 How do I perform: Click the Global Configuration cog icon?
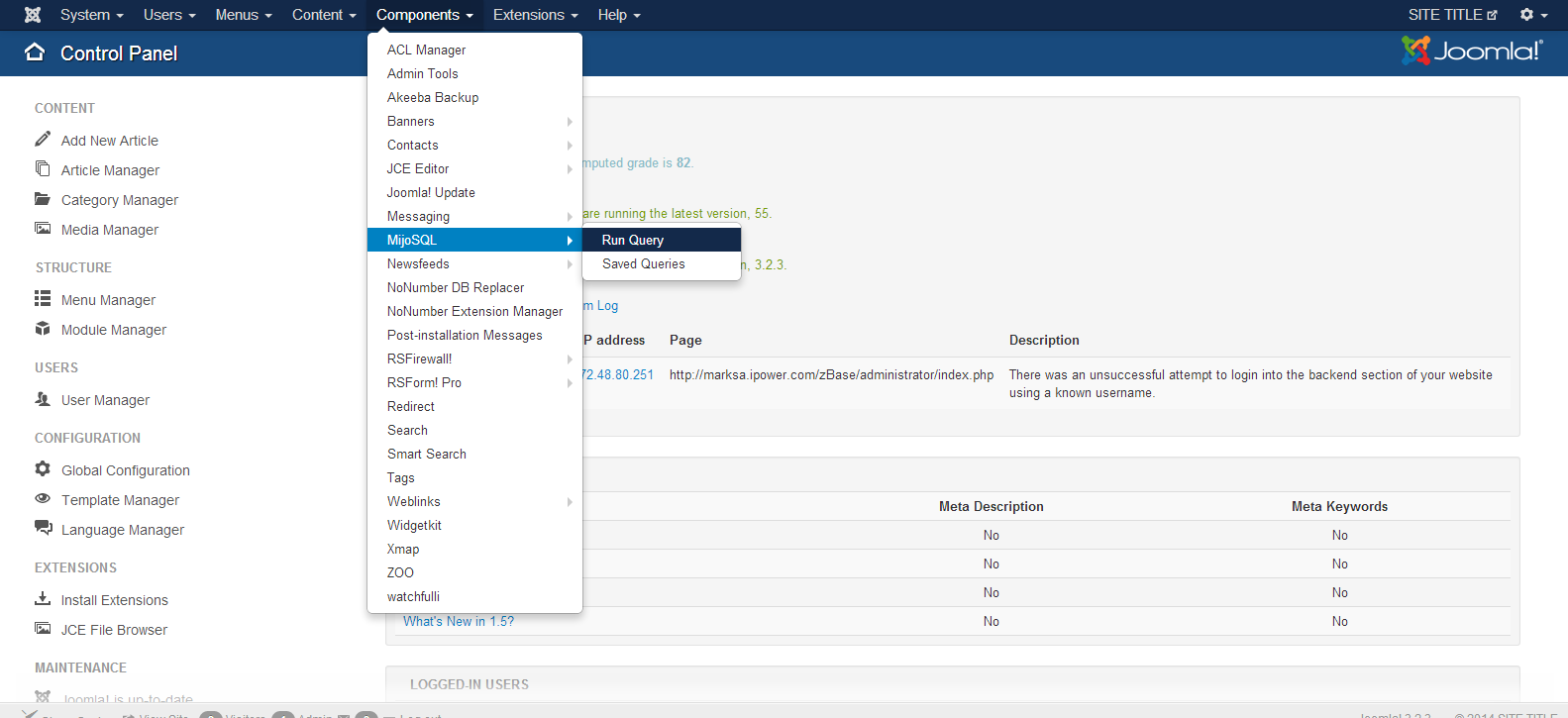pos(43,469)
